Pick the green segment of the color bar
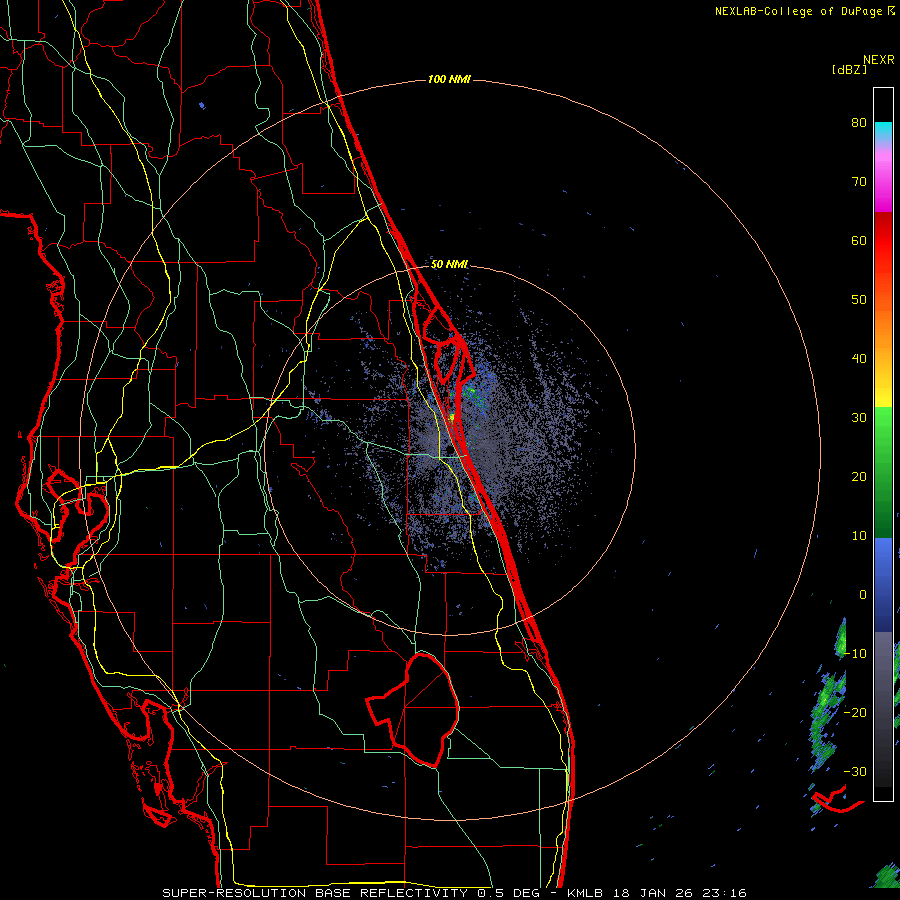The image size is (900, 900). click(883, 472)
